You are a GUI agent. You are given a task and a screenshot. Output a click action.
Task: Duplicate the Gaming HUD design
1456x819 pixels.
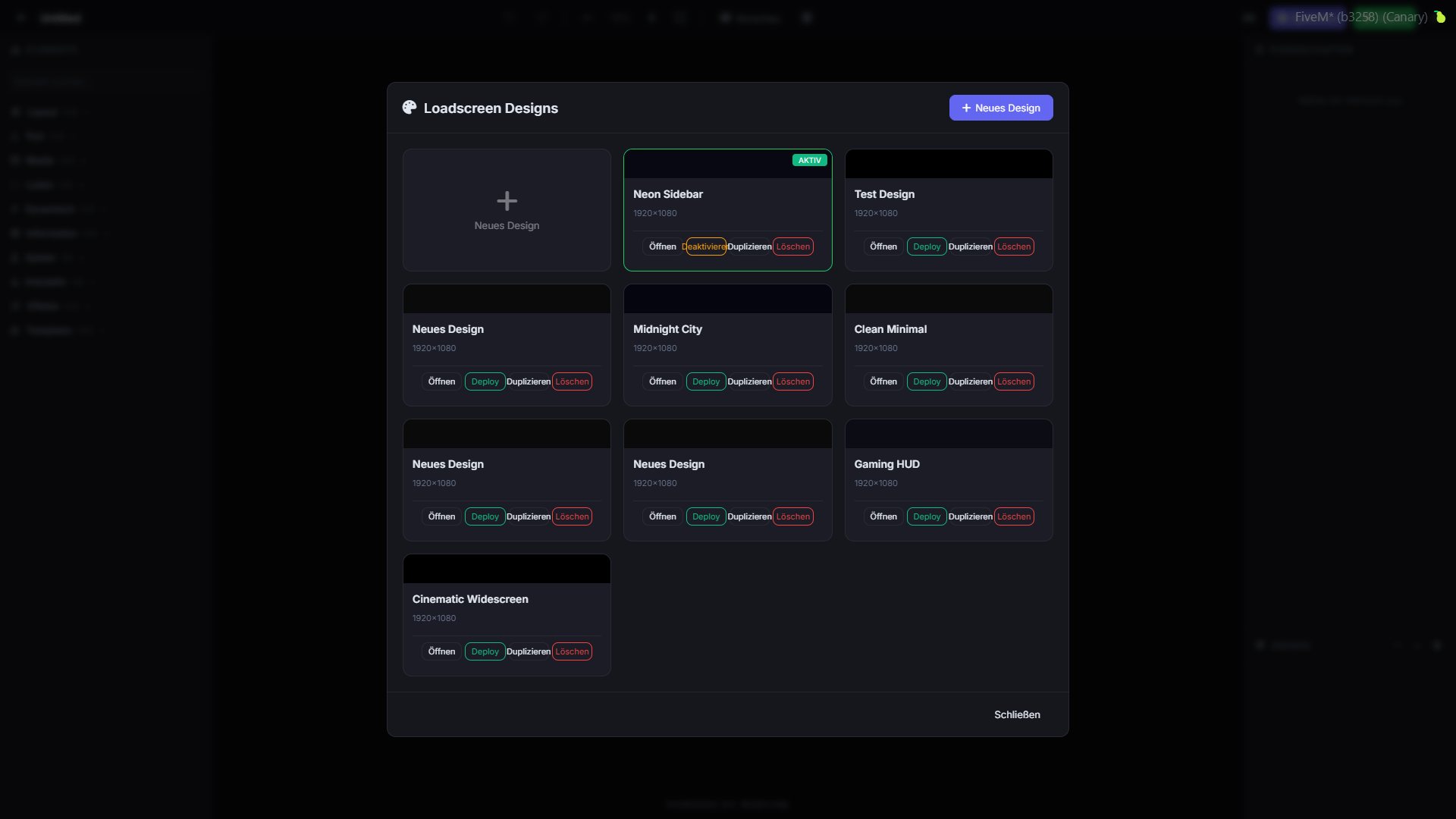pyautogui.click(x=970, y=516)
